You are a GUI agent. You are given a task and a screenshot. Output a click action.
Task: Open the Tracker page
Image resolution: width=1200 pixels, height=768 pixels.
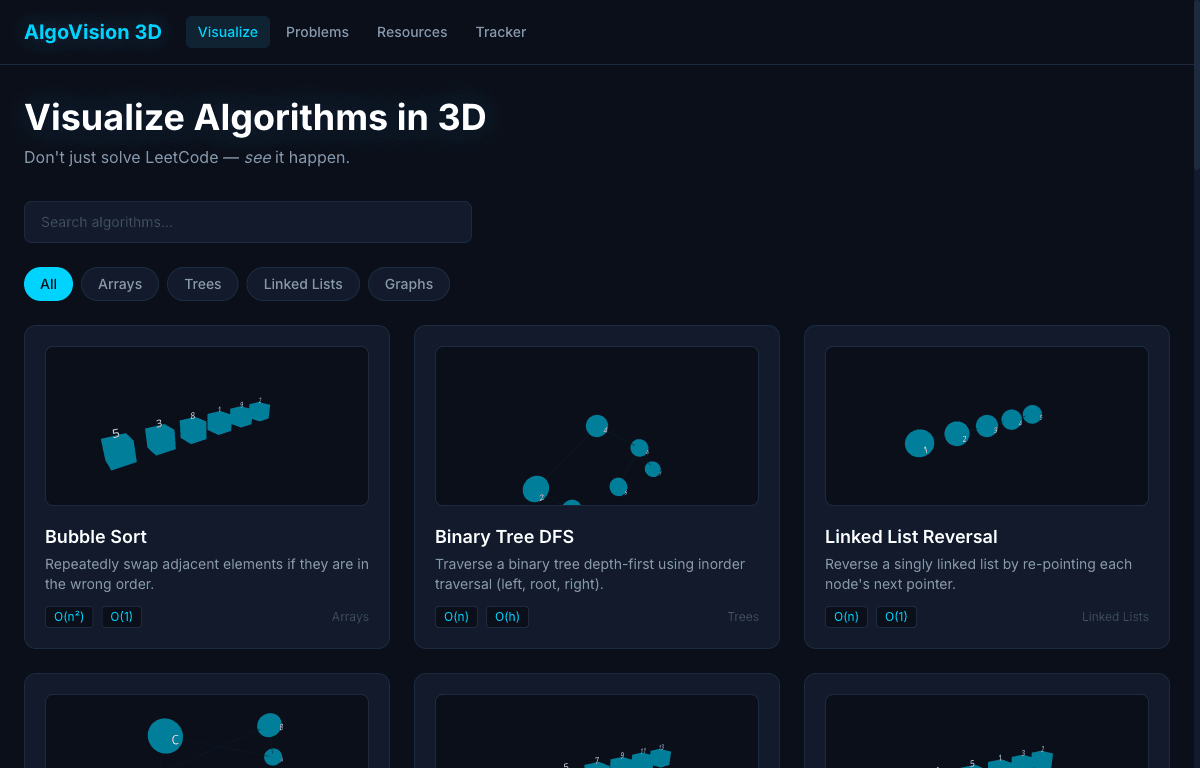500,32
